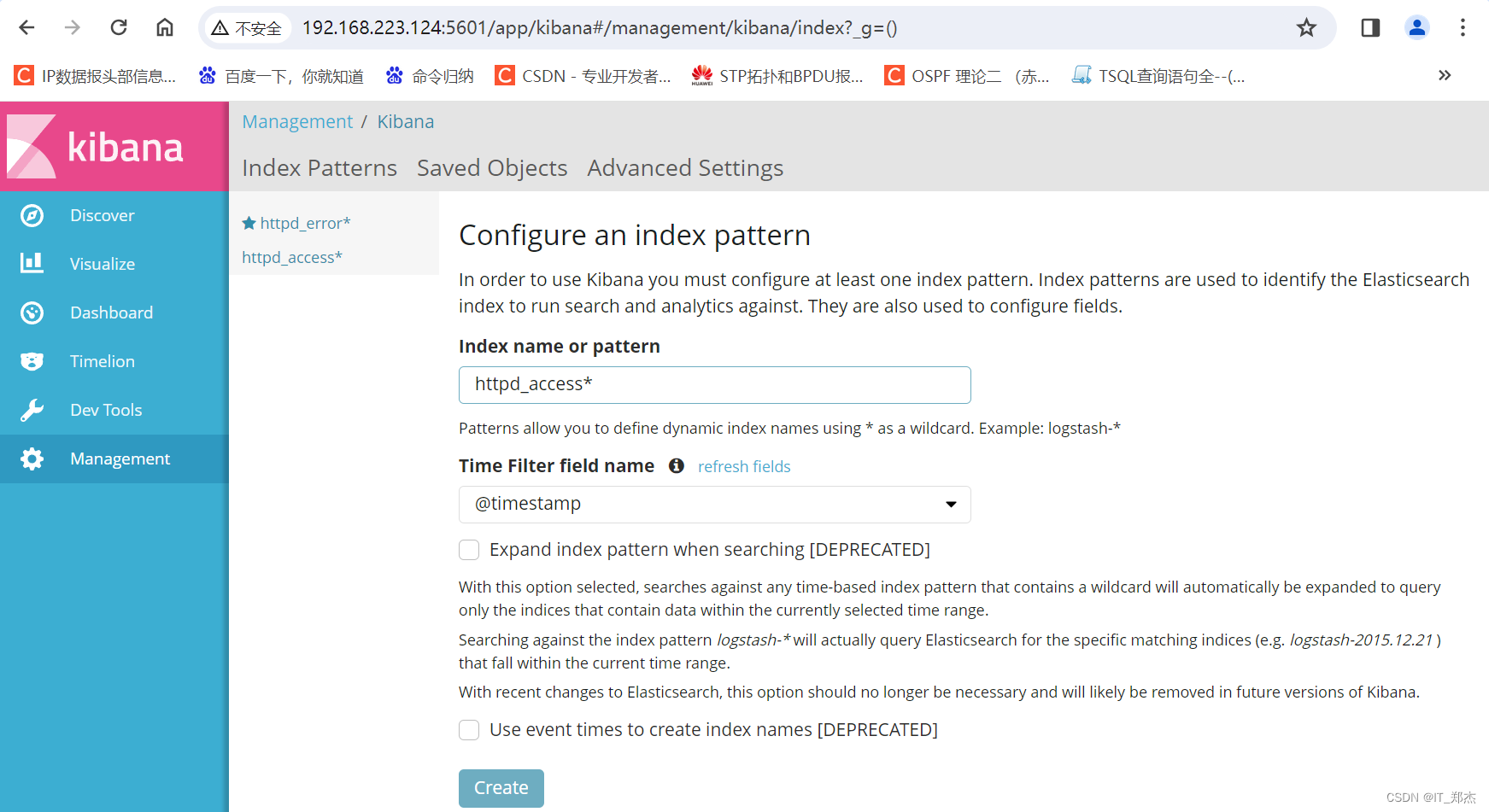Show more bookmarks chevron
The height and width of the screenshot is (812, 1489).
pos(1445,75)
